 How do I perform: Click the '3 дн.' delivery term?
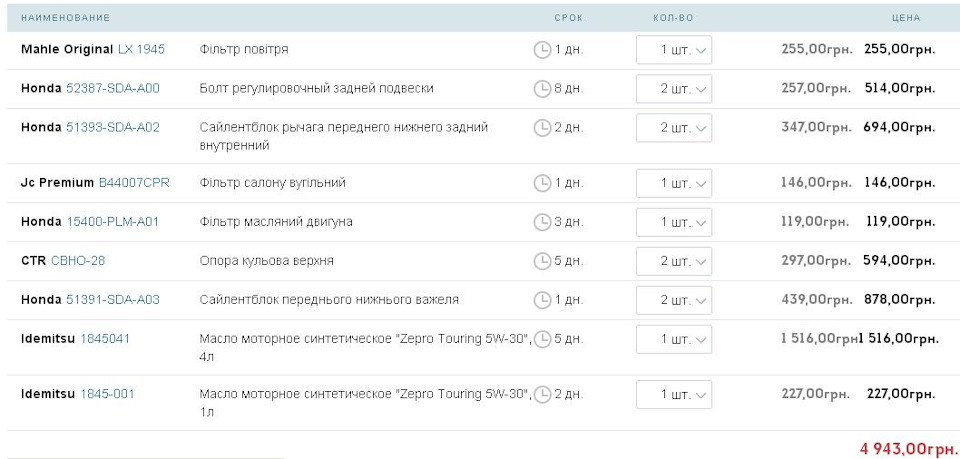point(569,222)
